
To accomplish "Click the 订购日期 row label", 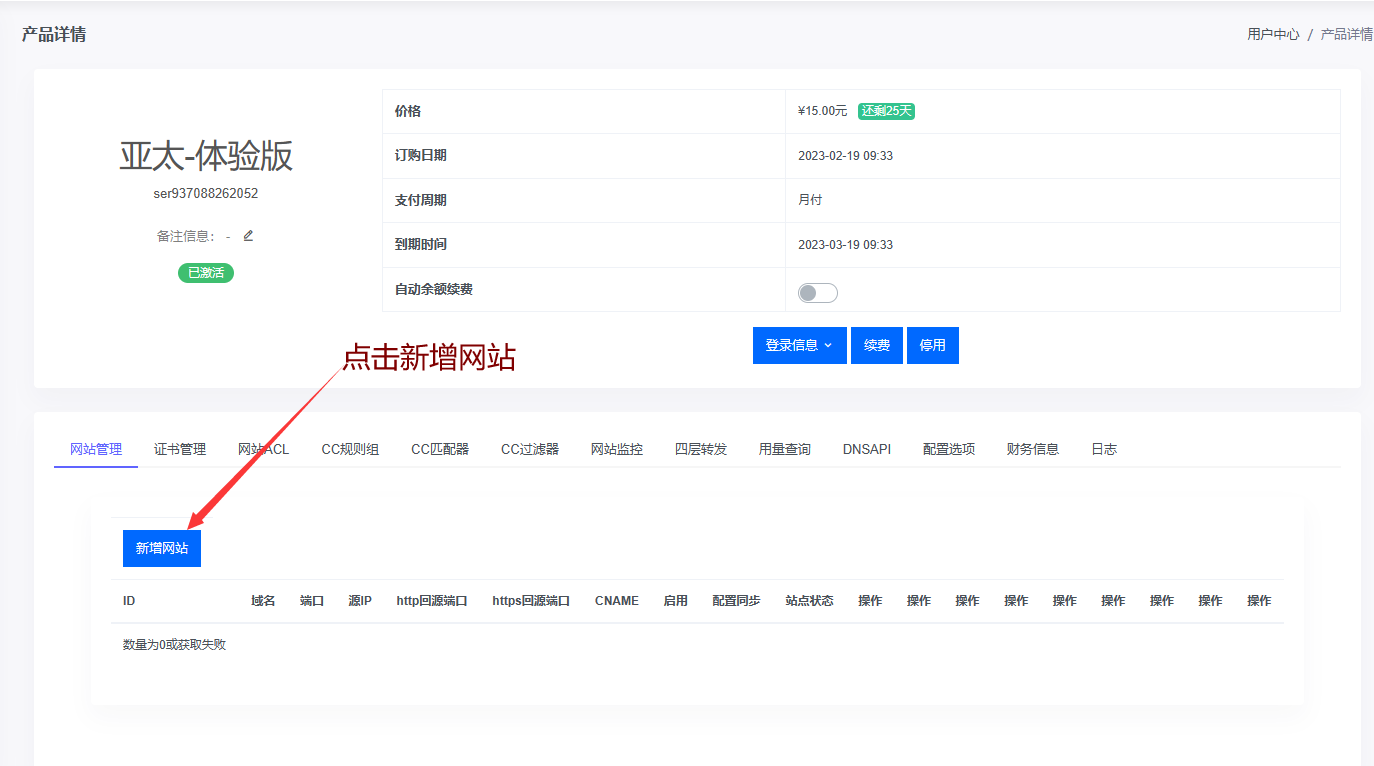I will pyautogui.click(x=421, y=156).
